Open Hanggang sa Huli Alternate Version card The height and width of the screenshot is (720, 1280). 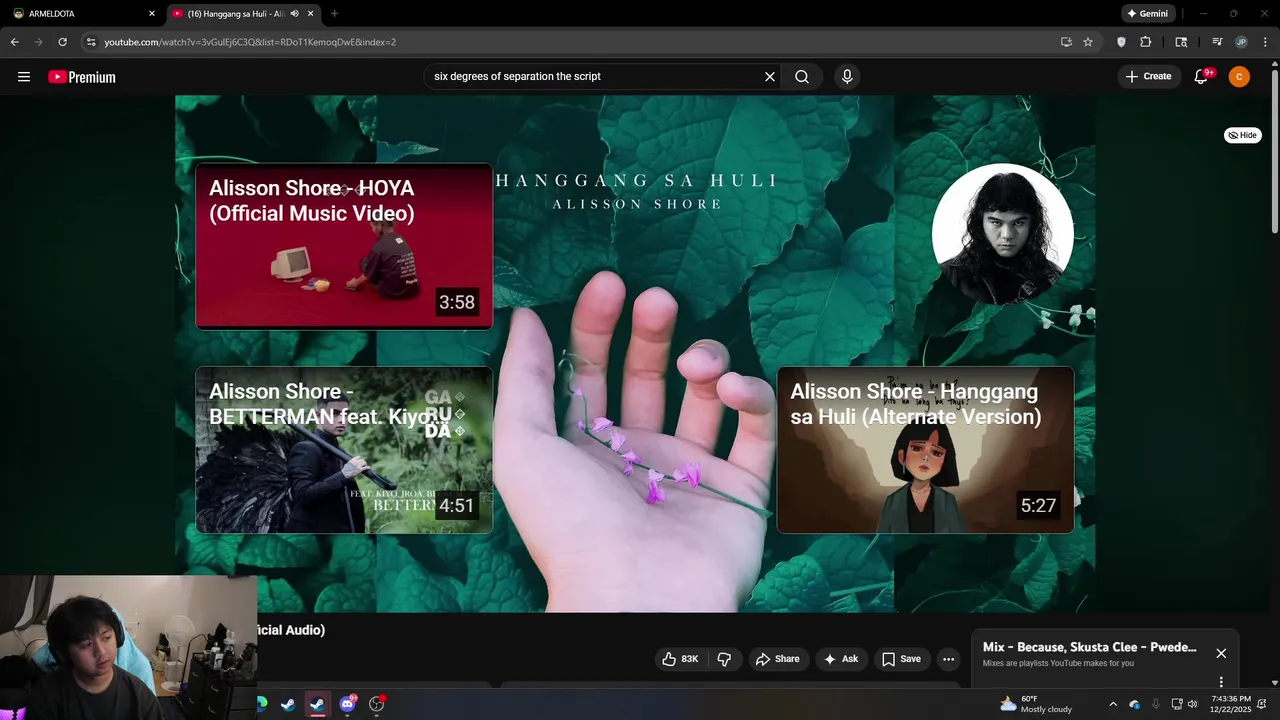[x=925, y=450]
